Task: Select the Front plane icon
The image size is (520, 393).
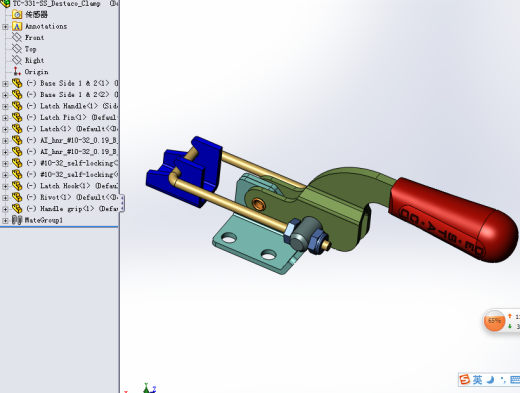Action: pyautogui.click(x=17, y=37)
